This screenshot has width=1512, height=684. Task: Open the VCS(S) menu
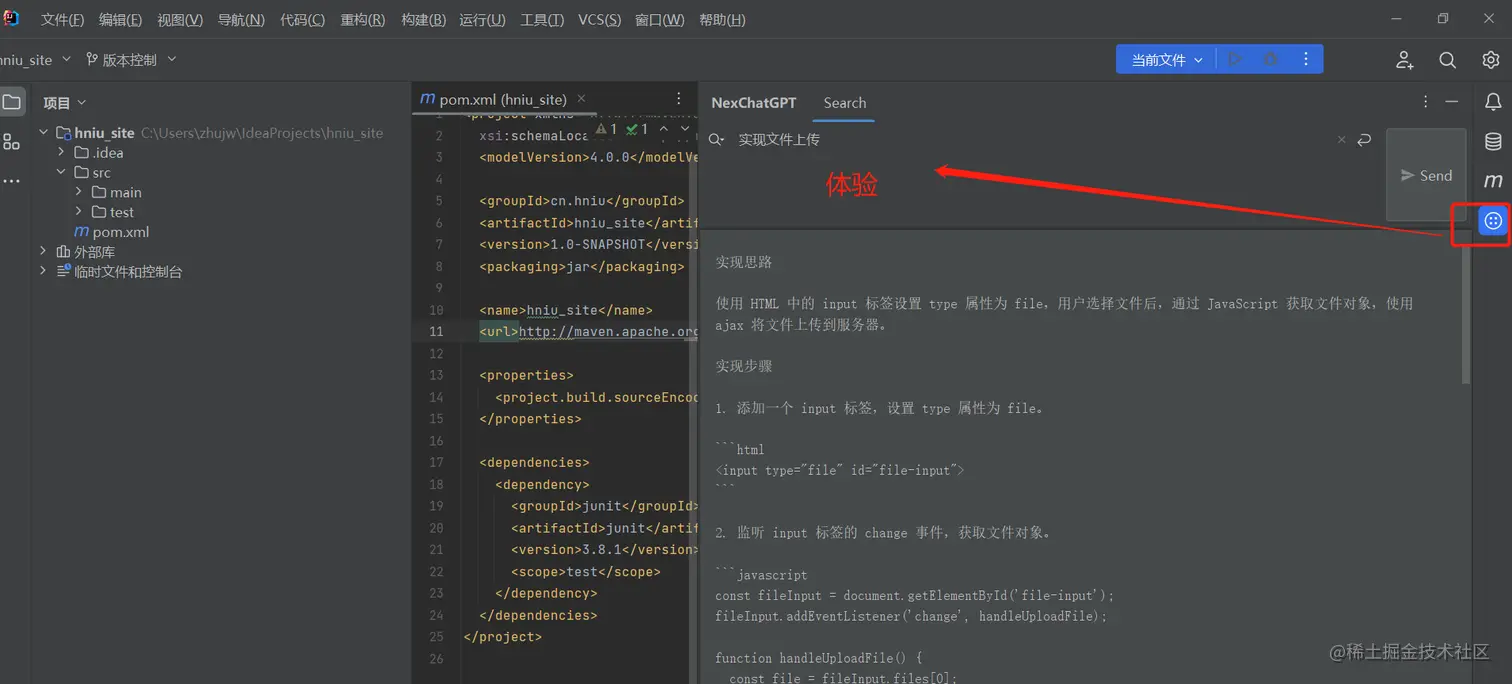pyautogui.click(x=599, y=20)
